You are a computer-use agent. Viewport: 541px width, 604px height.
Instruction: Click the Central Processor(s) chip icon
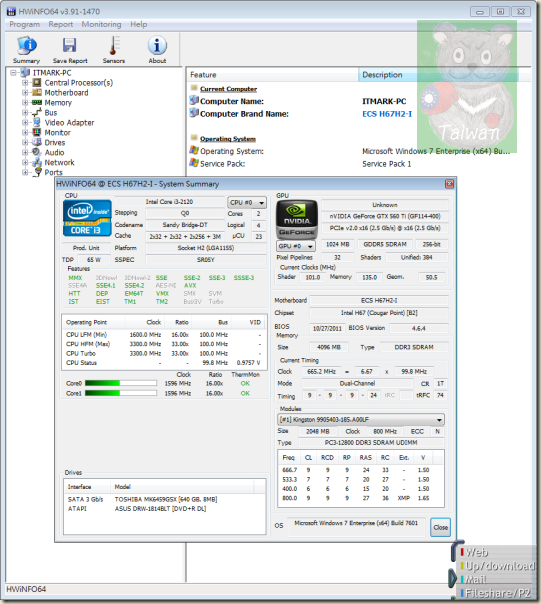point(37,82)
